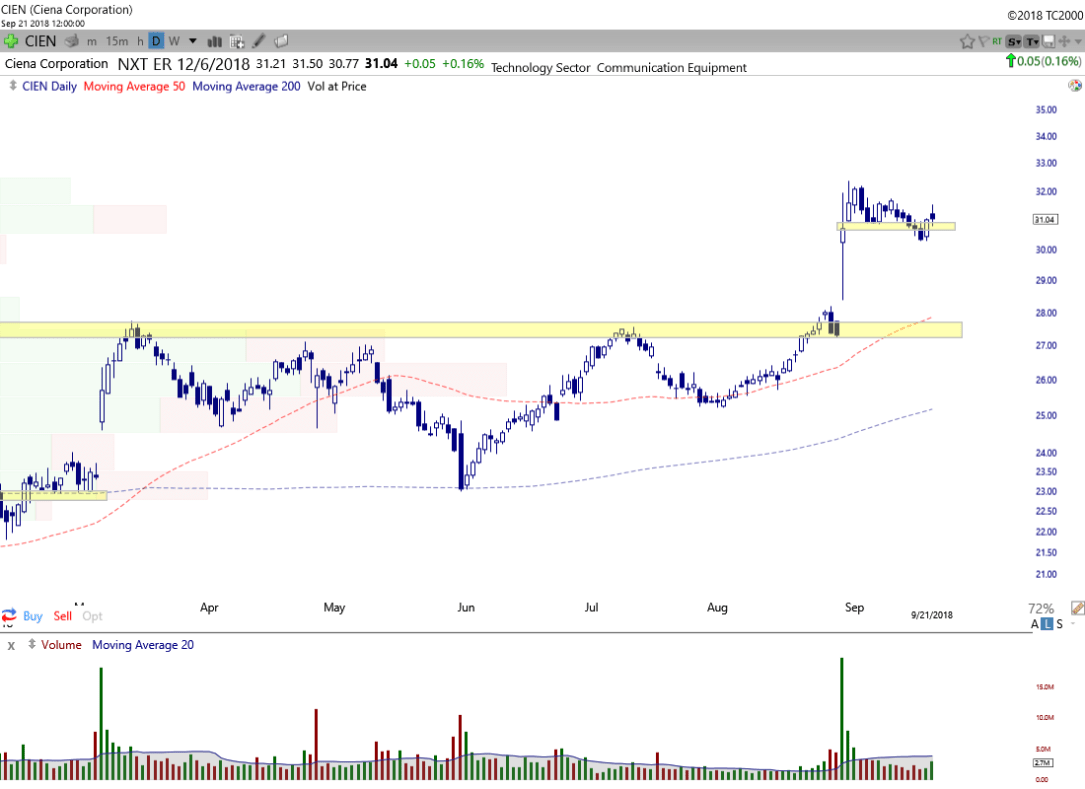Click the Buy button
The width and height of the screenshot is (1085, 789).
point(32,616)
